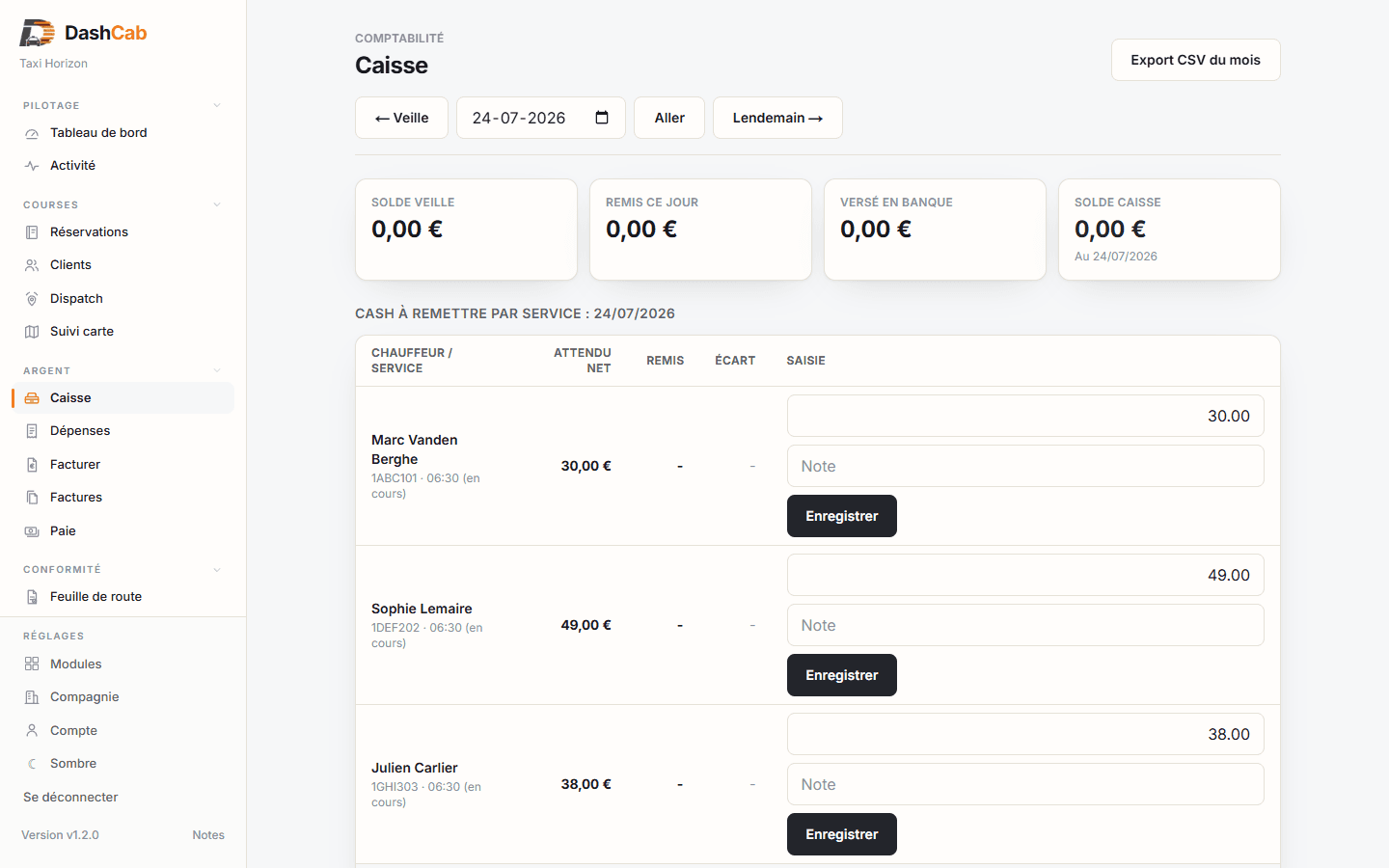The height and width of the screenshot is (868, 1389).
Task: Click Enregistrer for Sophie Lemaire
Action: point(842,675)
